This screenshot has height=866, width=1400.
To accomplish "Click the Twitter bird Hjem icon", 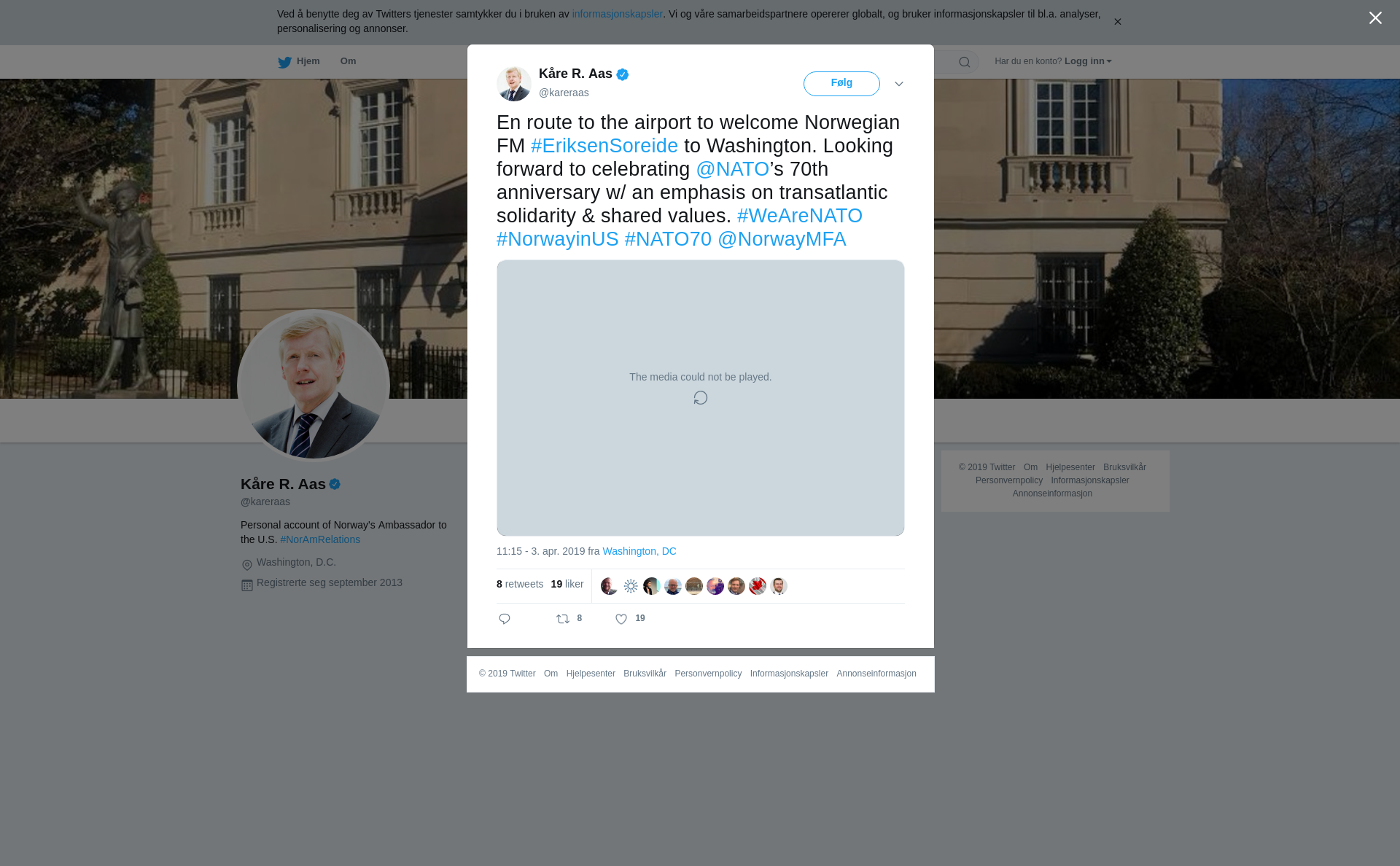I will coord(284,62).
